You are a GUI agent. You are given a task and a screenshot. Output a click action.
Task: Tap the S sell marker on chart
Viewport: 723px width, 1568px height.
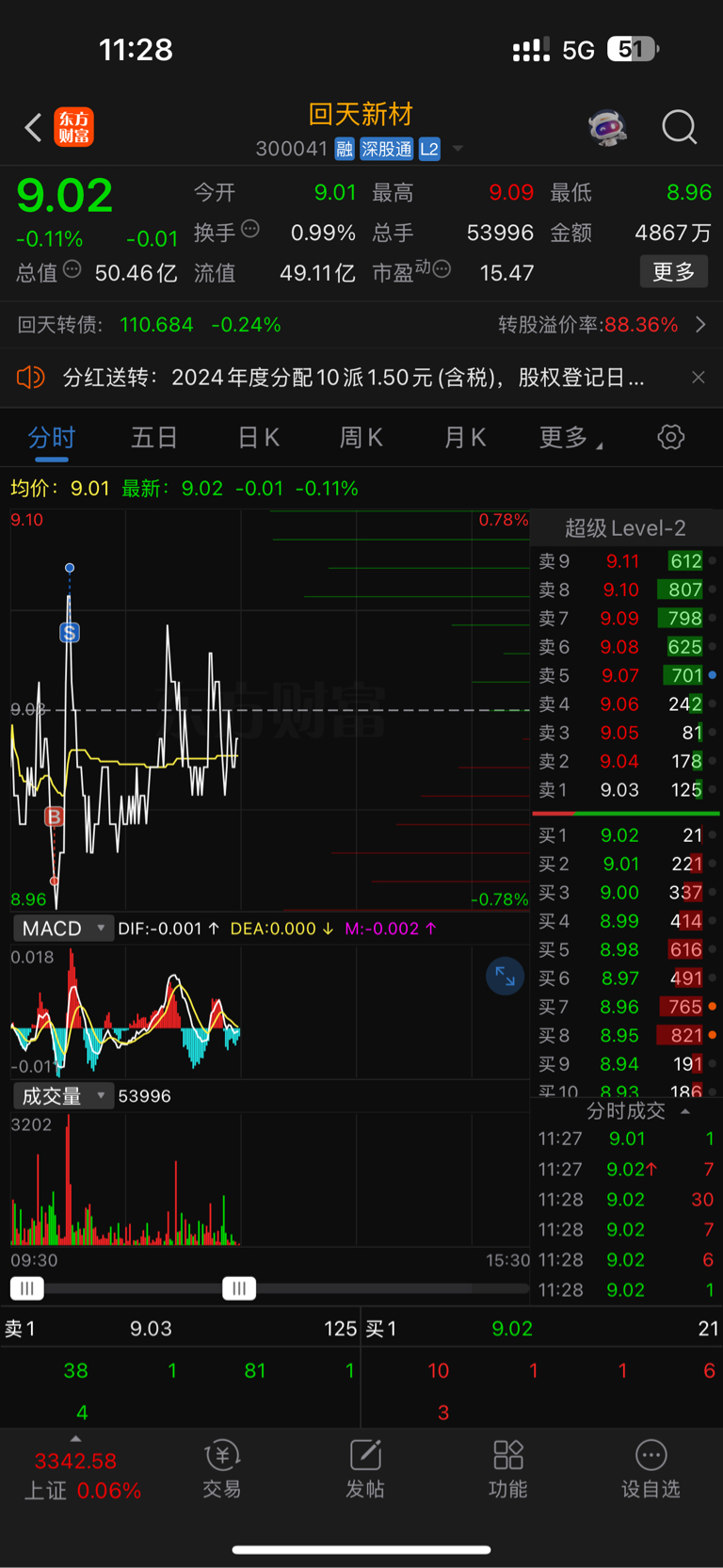pos(70,633)
